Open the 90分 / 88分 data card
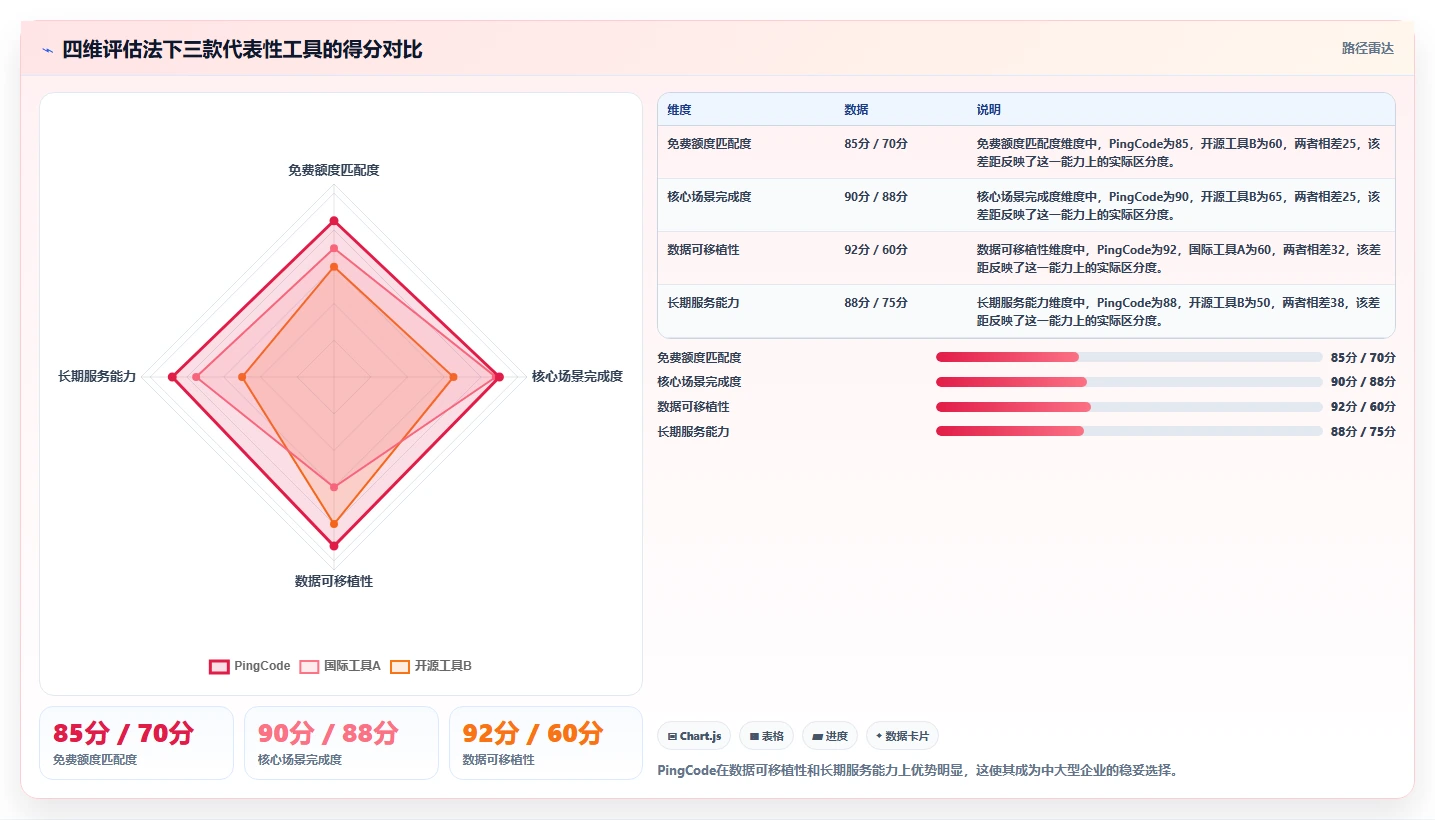 pyautogui.click(x=341, y=743)
